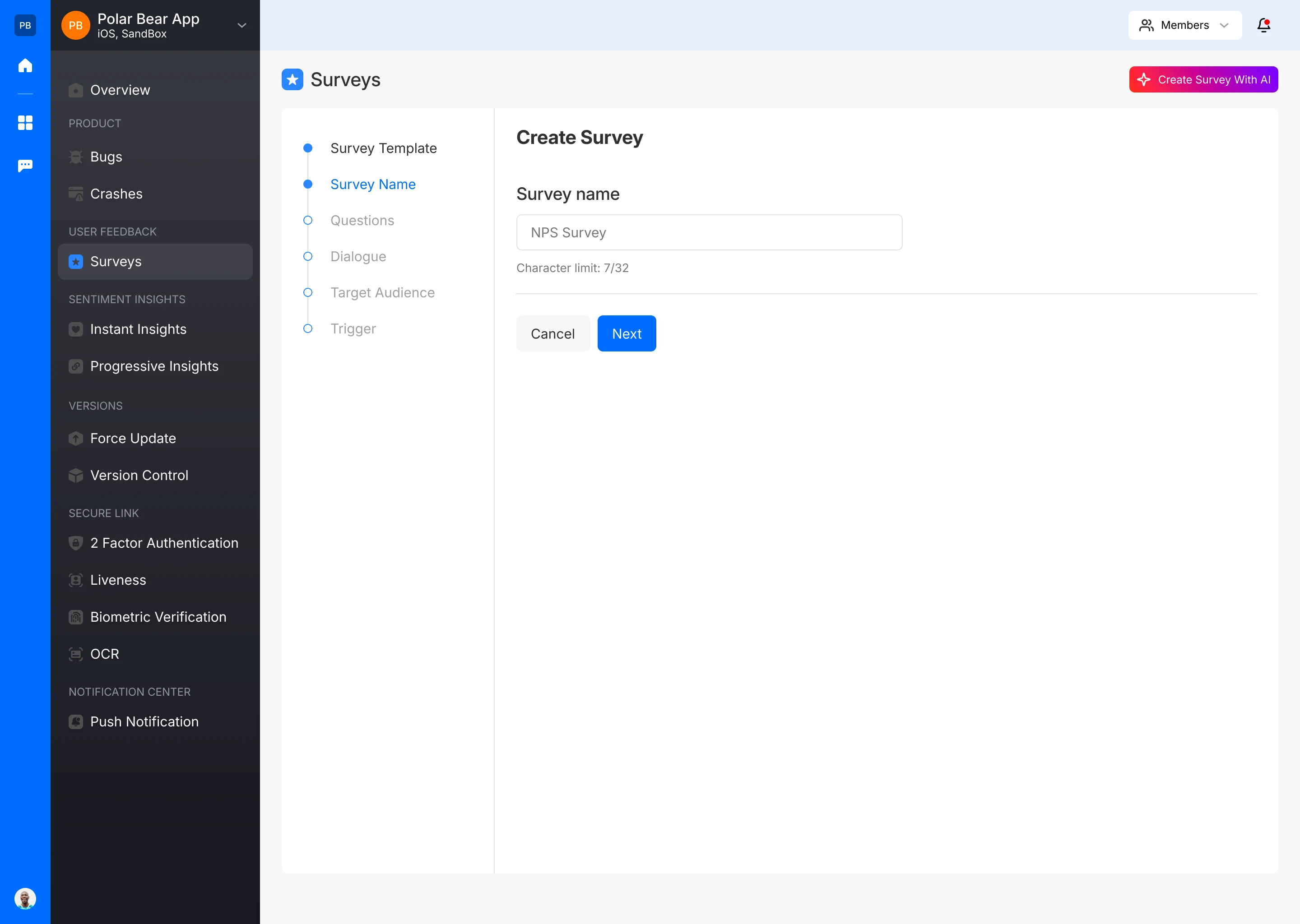
Task: Click the user avatar at bottom left
Action: (x=25, y=898)
